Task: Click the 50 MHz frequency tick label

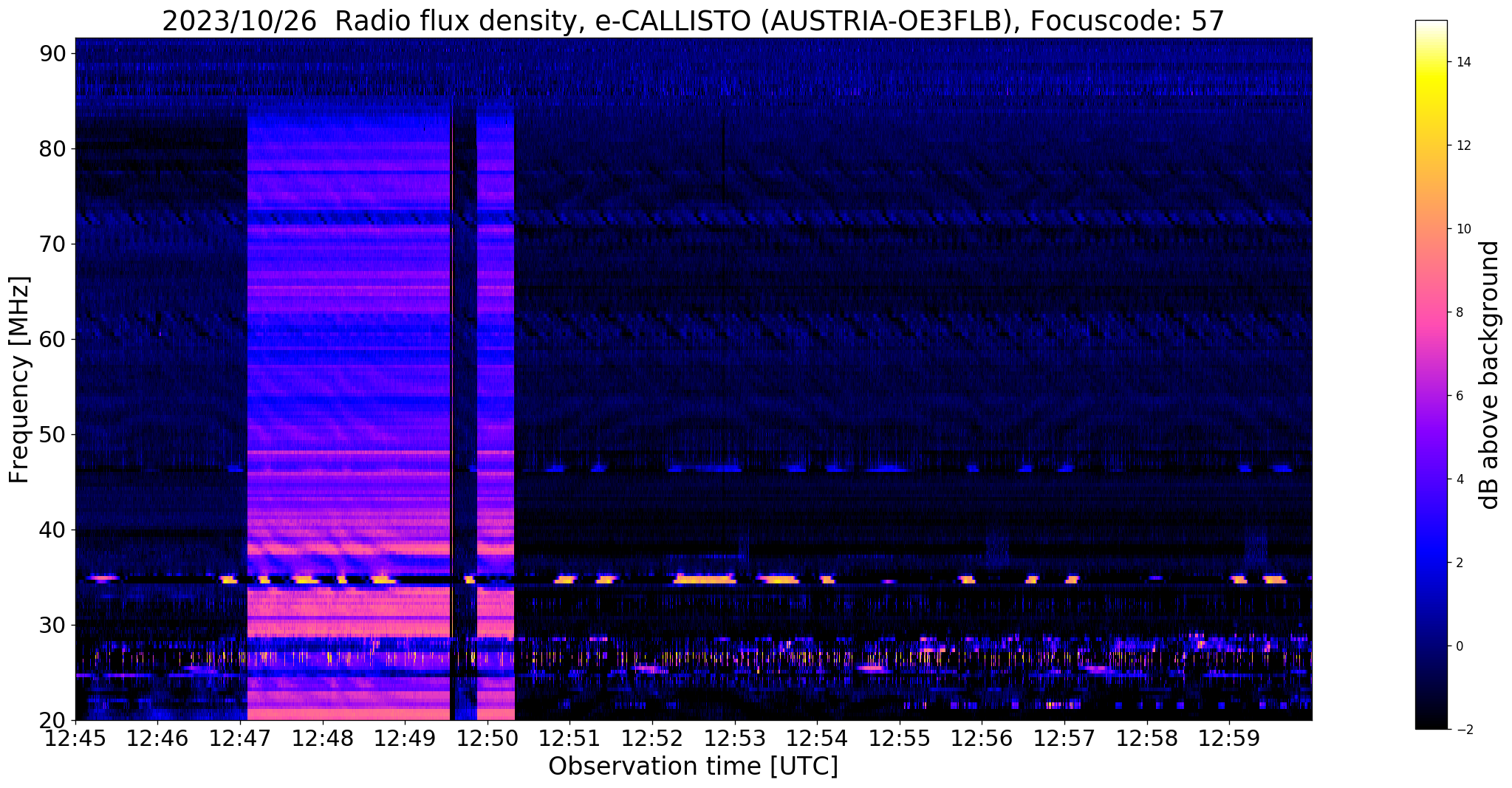Action: pyautogui.click(x=54, y=434)
